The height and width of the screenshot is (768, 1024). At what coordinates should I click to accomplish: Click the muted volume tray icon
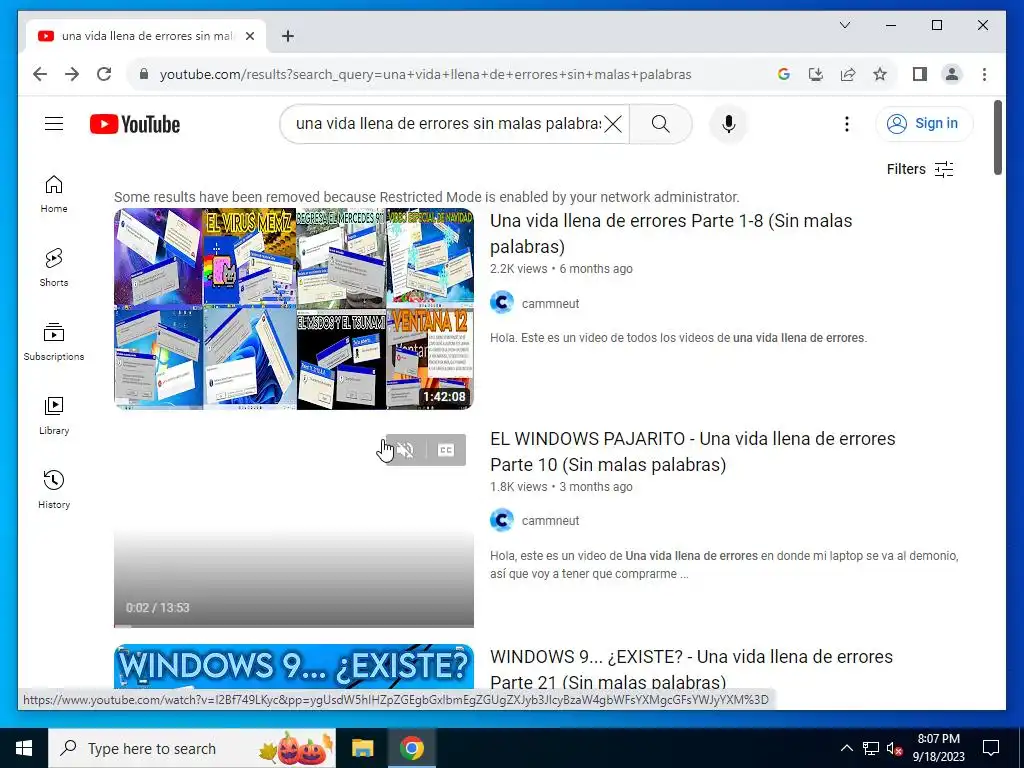pyautogui.click(x=894, y=748)
